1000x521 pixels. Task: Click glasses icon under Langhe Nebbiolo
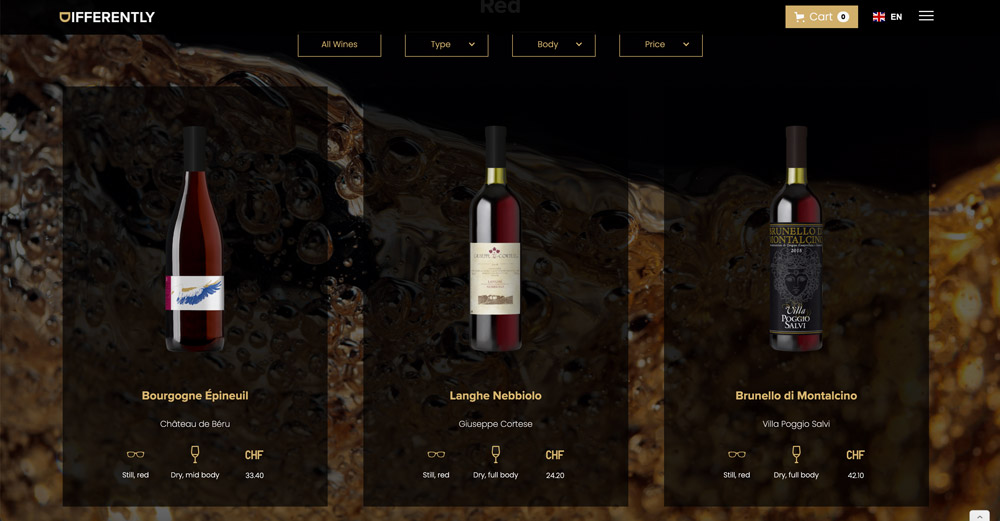click(436, 455)
